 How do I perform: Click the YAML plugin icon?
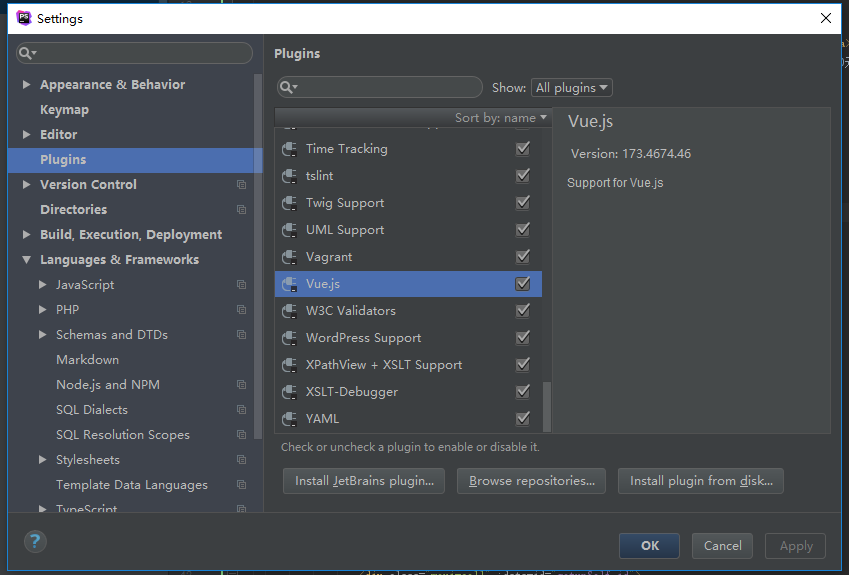pos(290,419)
